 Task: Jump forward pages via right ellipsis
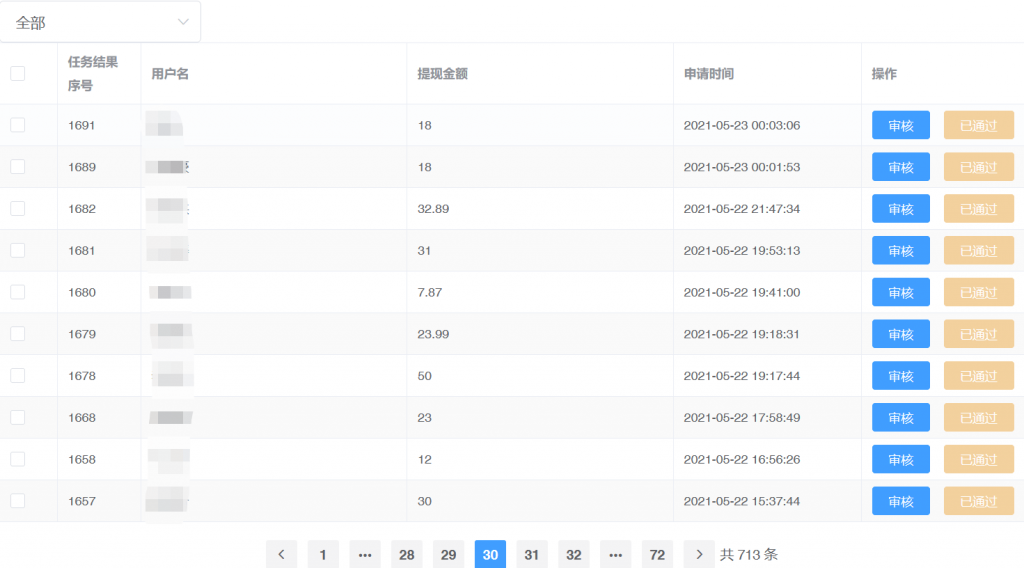click(615, 555)
